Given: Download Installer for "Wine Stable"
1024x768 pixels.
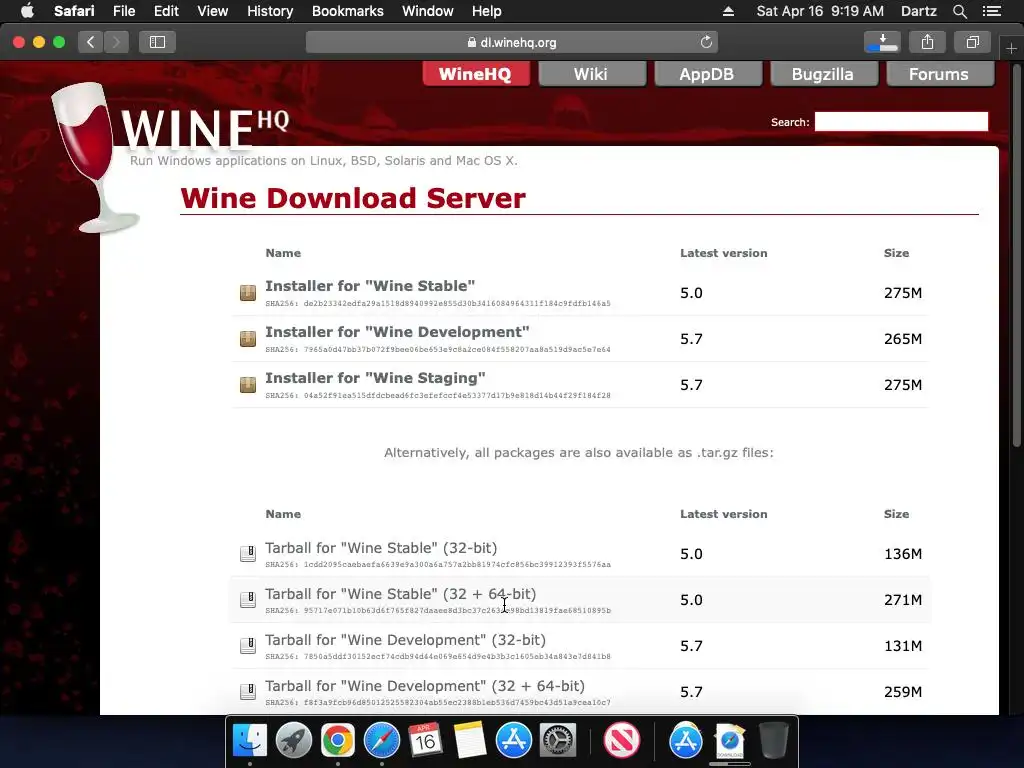Looking at the screenshot, I should click(370, 286).
